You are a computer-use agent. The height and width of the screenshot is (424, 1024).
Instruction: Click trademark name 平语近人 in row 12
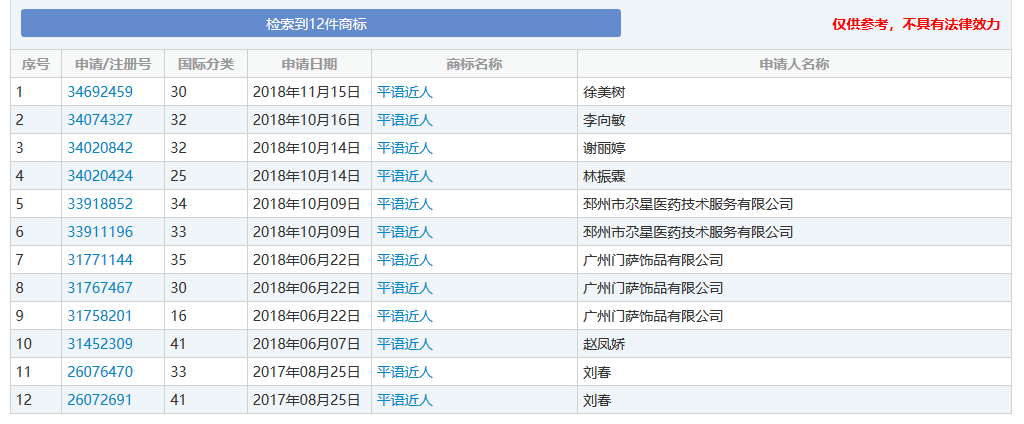(405, 400)
